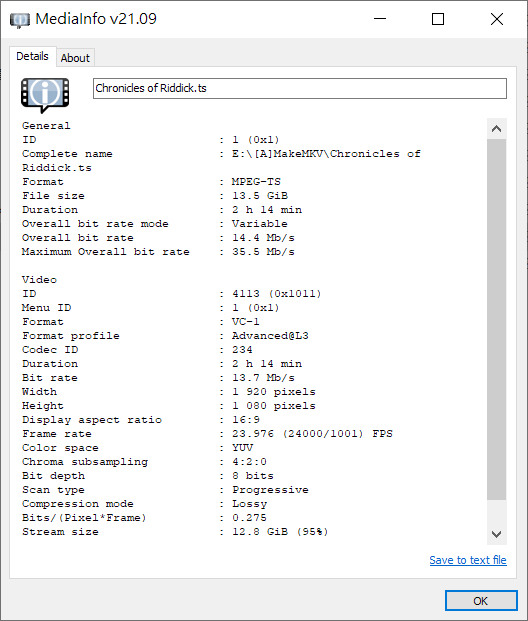Maximize the MediaInfo window
The width and height of the screenshot is (528, 621).
[x=438, y=19]
